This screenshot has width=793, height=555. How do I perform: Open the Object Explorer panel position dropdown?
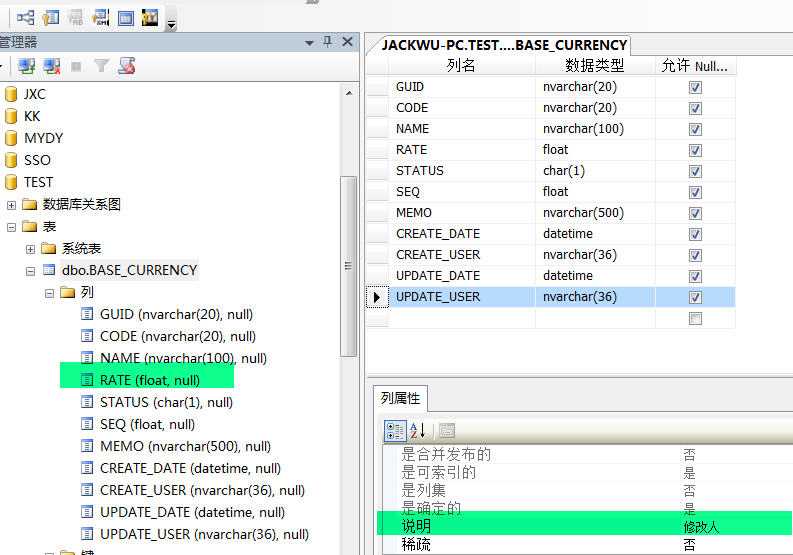[310, 42]
